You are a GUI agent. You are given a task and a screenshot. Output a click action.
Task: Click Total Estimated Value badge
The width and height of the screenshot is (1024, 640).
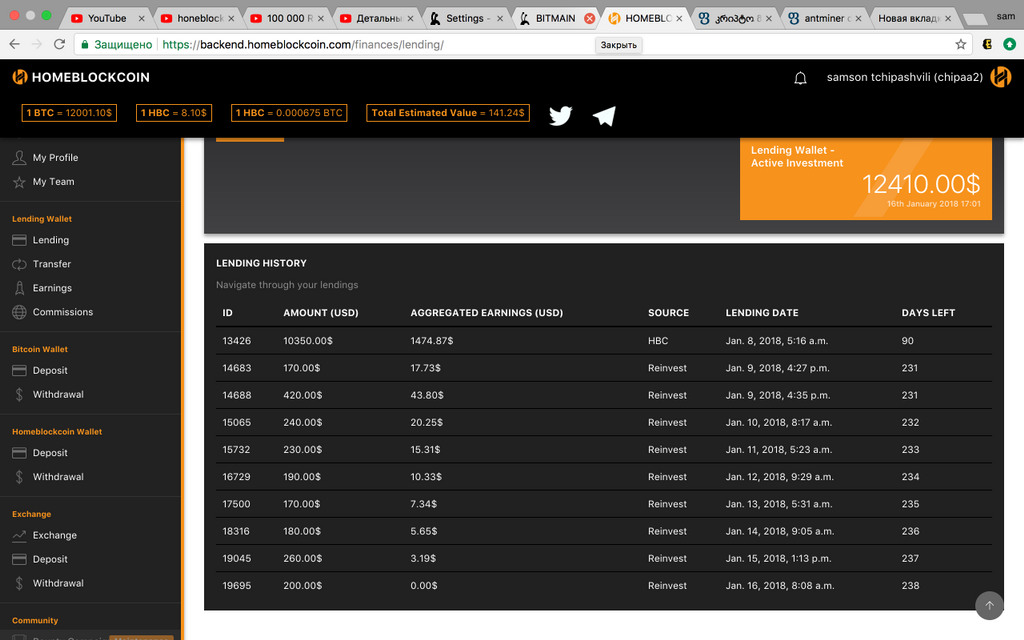click(x=448, y=113)
